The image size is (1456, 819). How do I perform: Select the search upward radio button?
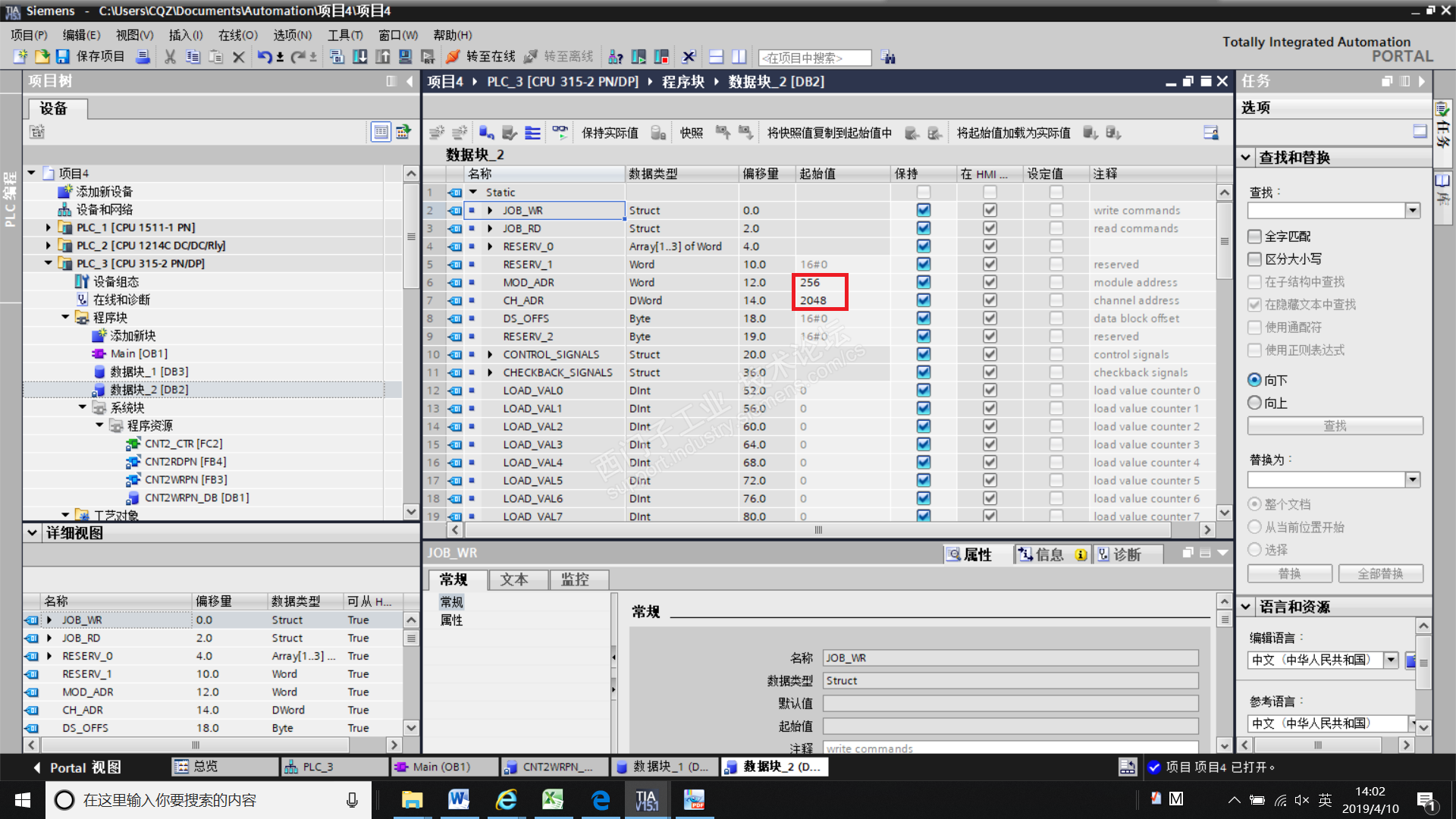pos(1255,403)
